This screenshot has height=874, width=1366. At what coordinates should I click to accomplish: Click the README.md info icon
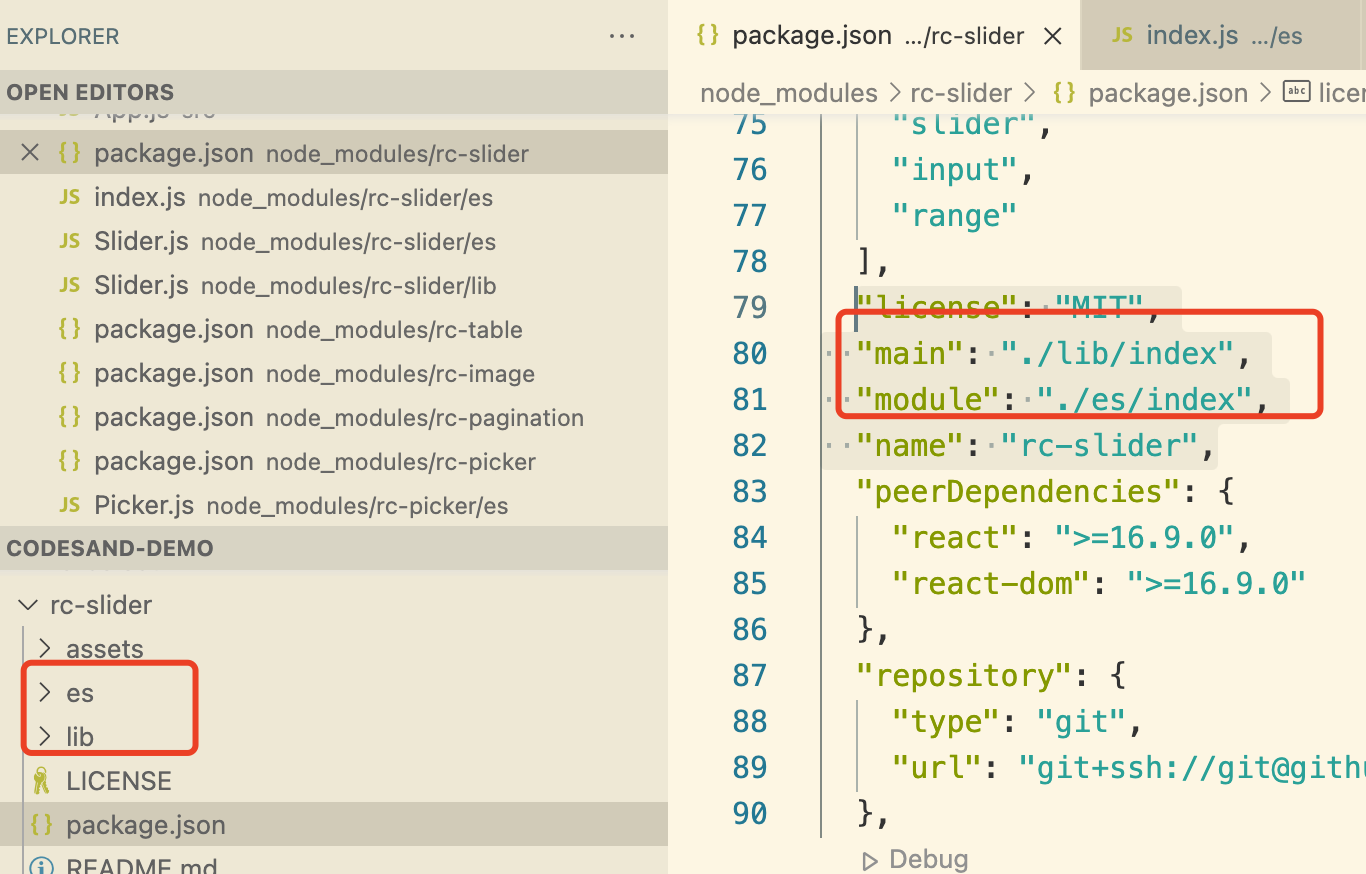point(42,867)
